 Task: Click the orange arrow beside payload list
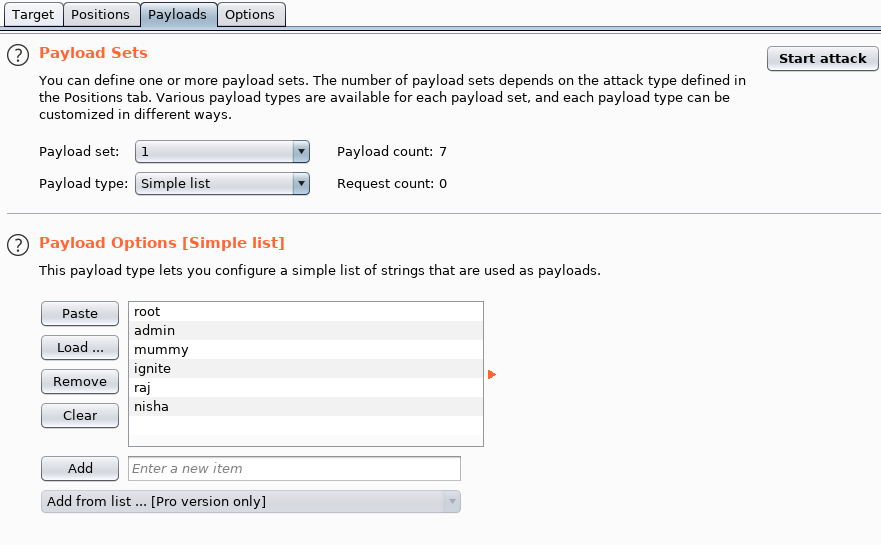[x=492, y=375]
